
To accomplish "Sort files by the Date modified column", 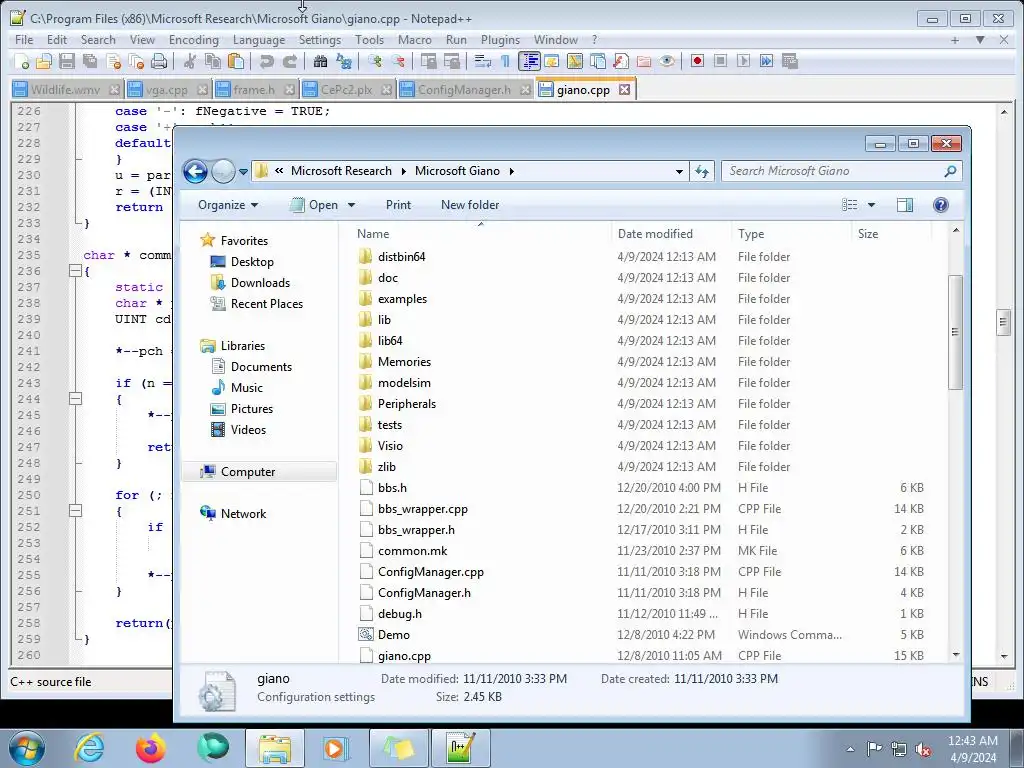I will [671, 234].
